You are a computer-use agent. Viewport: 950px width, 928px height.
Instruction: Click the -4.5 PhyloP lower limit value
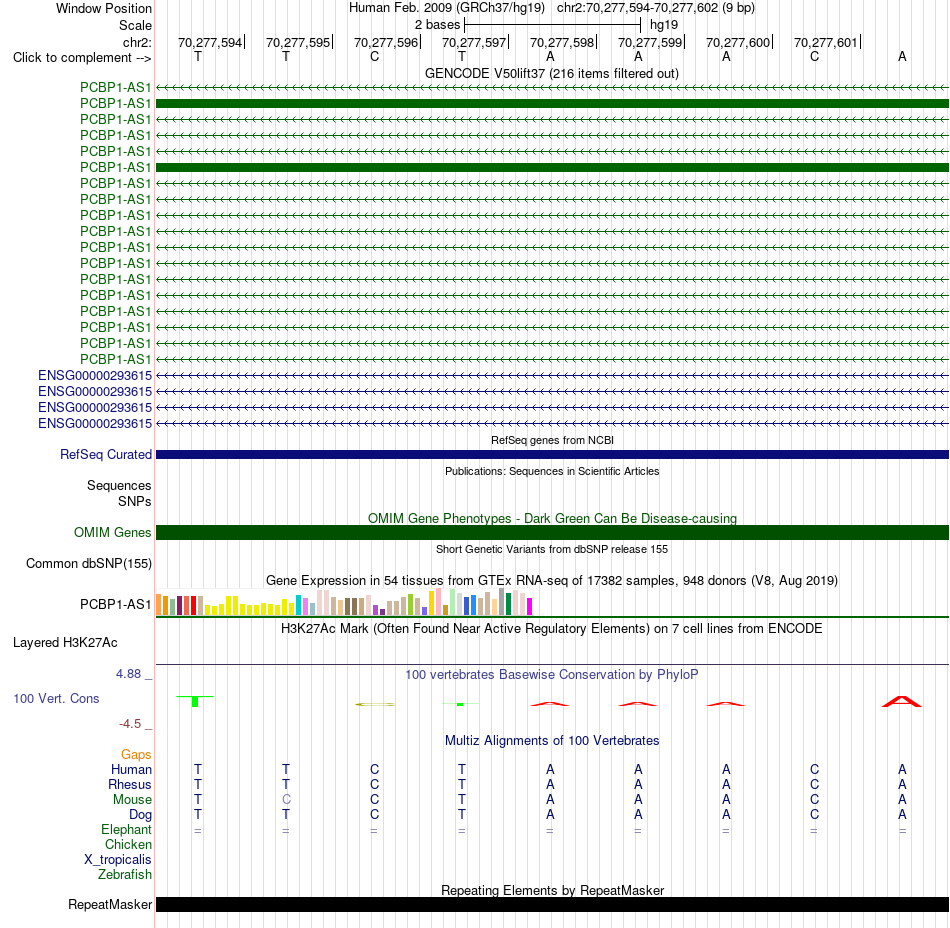130,724
